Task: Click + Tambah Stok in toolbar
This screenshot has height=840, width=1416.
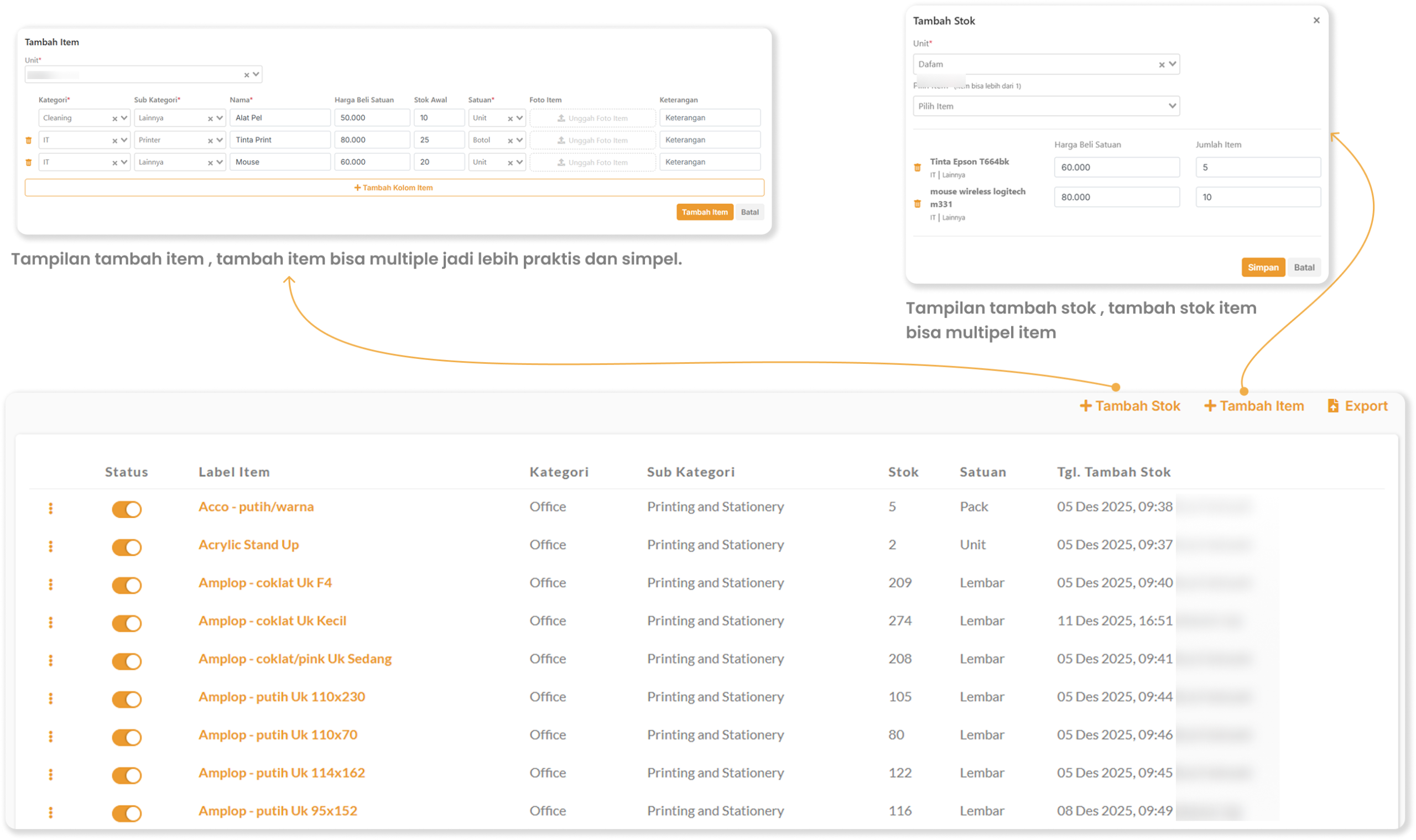Action: [1129, 406]
